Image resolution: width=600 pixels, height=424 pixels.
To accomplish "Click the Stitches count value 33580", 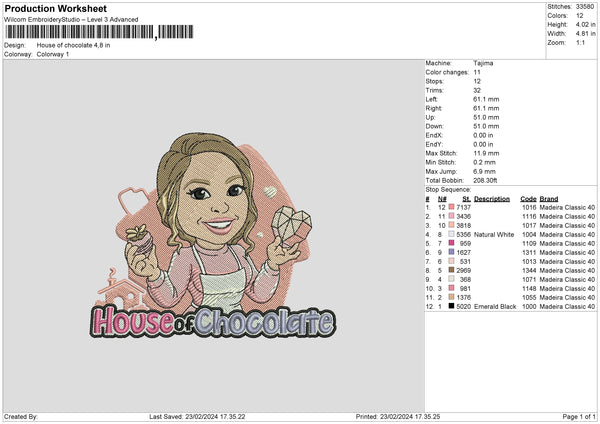I will tap(586, 5).
